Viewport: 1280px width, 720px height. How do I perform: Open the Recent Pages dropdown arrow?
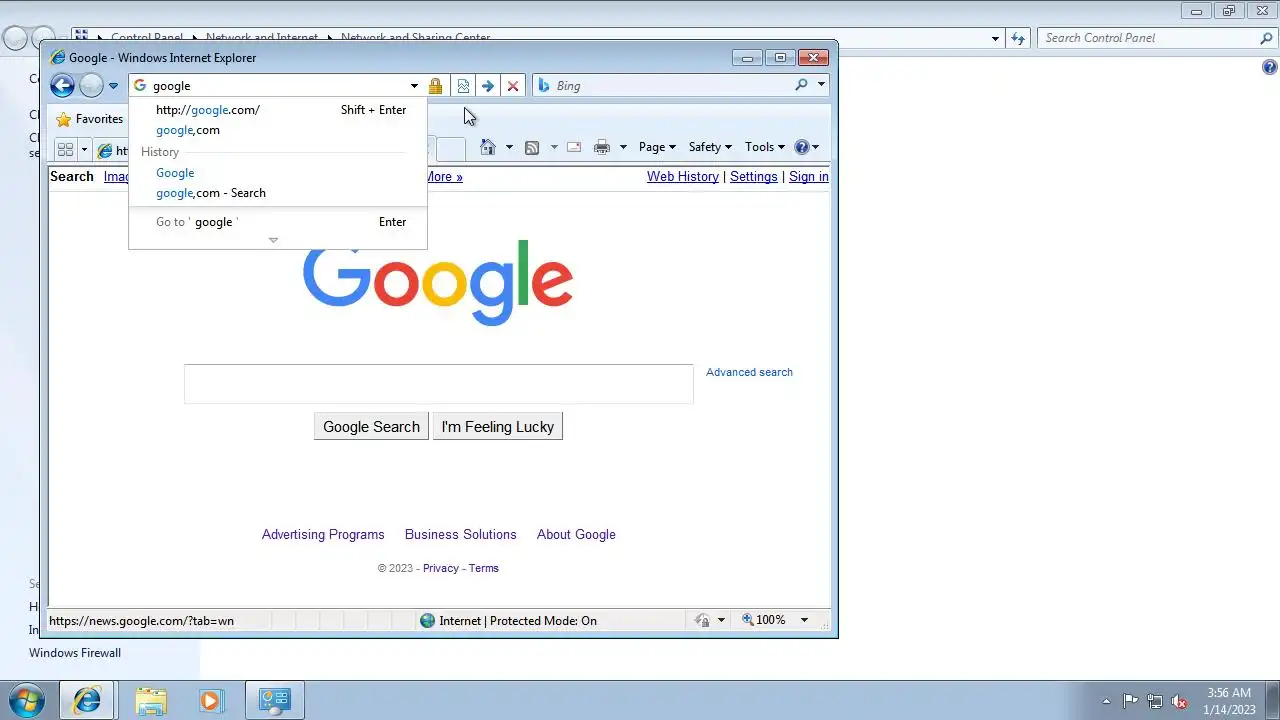(x=113, y=86)
